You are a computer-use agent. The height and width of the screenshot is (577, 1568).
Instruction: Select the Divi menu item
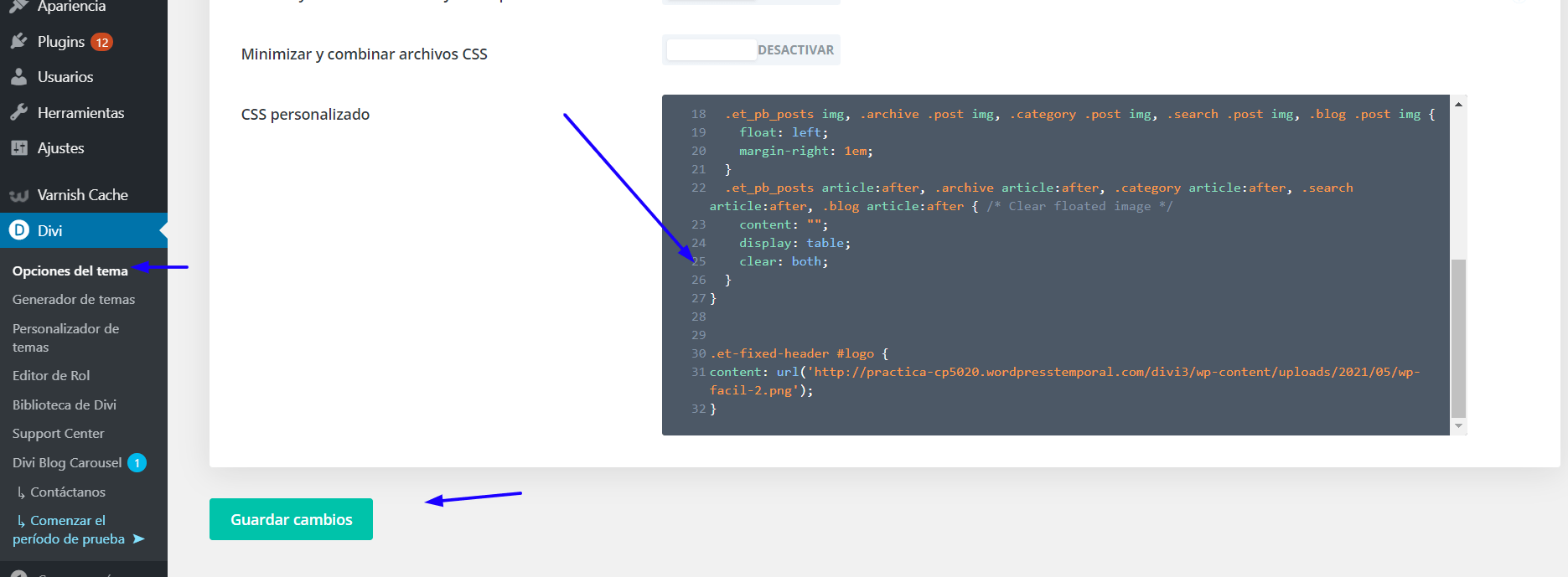[x=84, y=230]
